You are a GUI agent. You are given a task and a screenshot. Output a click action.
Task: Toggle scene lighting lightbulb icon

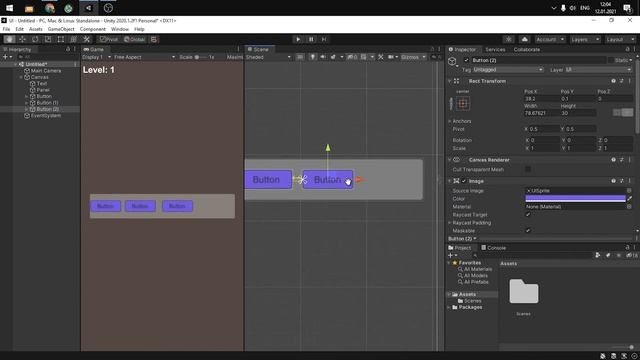(312, 57)
